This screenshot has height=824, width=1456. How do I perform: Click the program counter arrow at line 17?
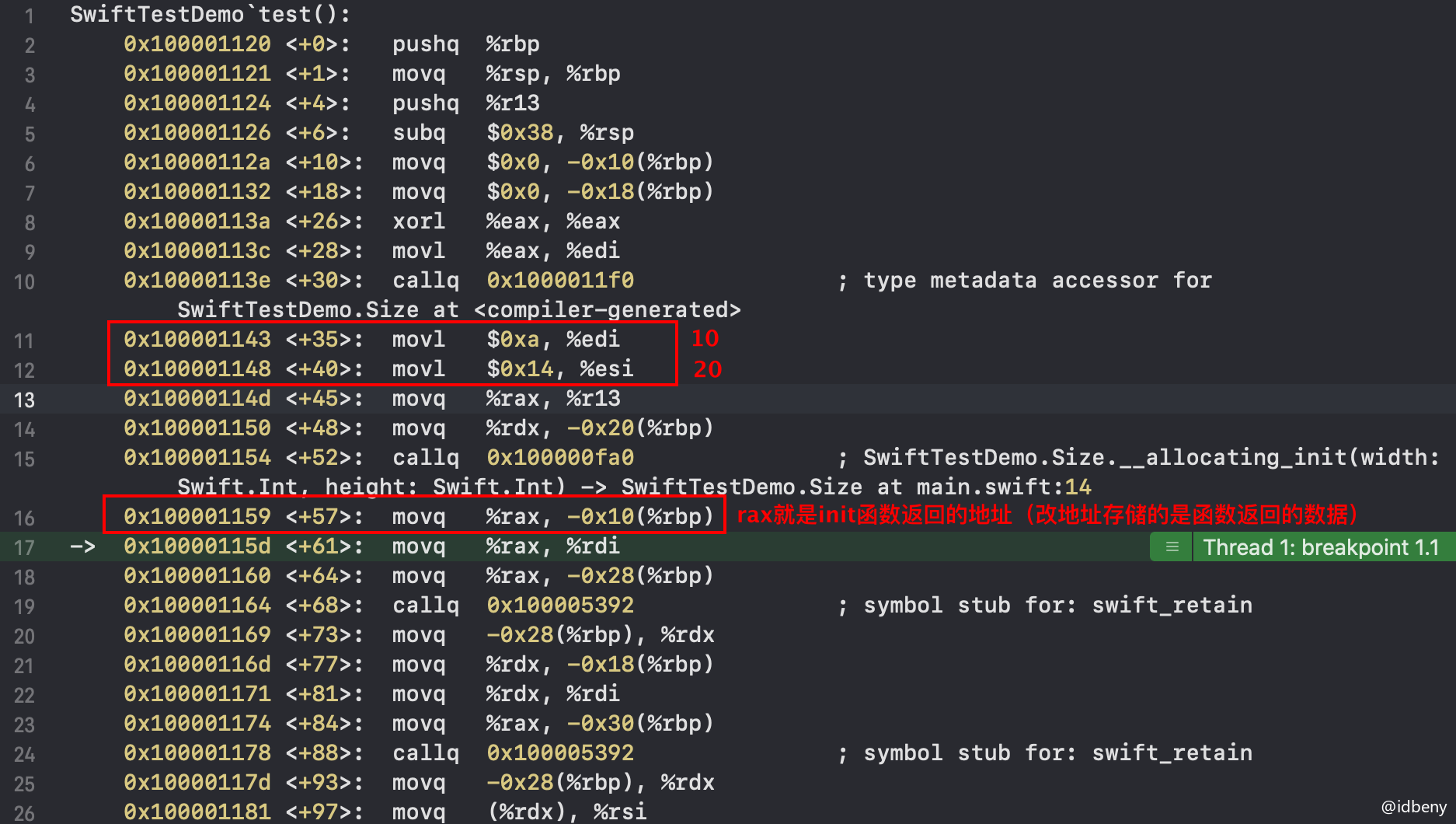pyautogui.click(x=82, y=546)
